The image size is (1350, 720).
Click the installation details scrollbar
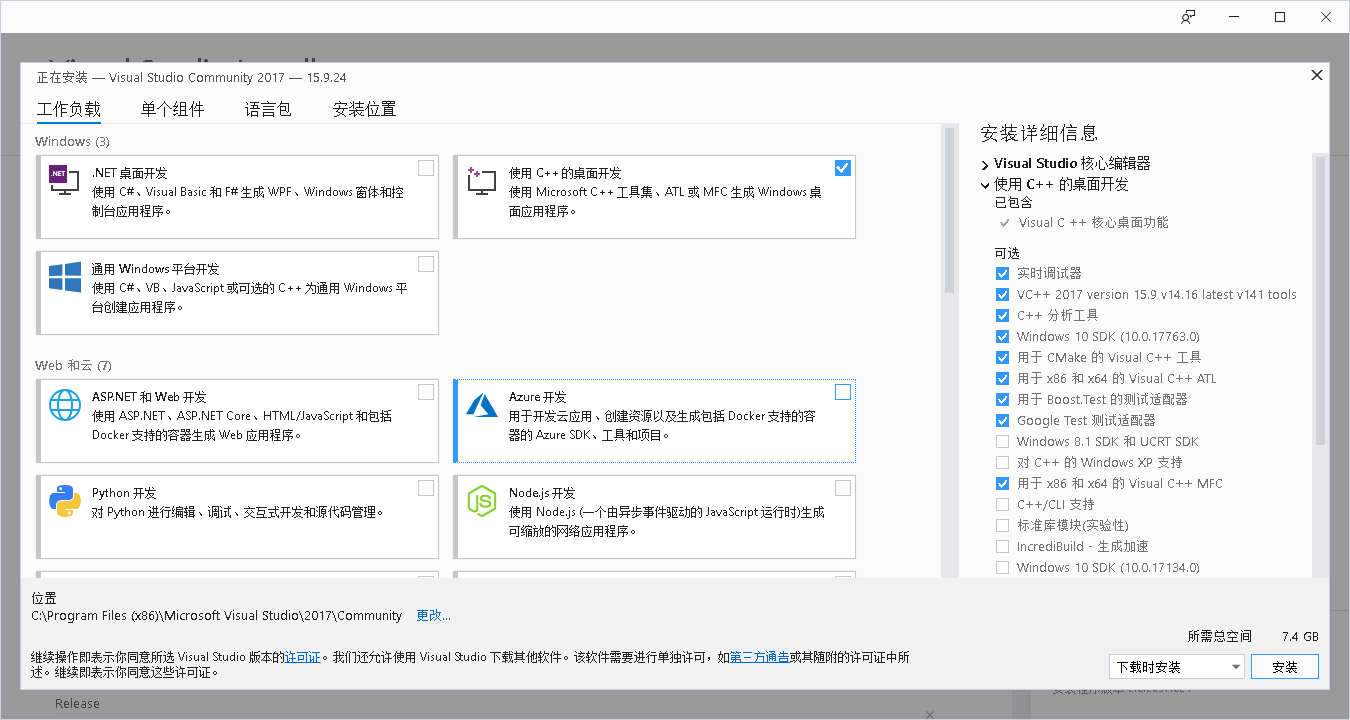coord(1320,300)
